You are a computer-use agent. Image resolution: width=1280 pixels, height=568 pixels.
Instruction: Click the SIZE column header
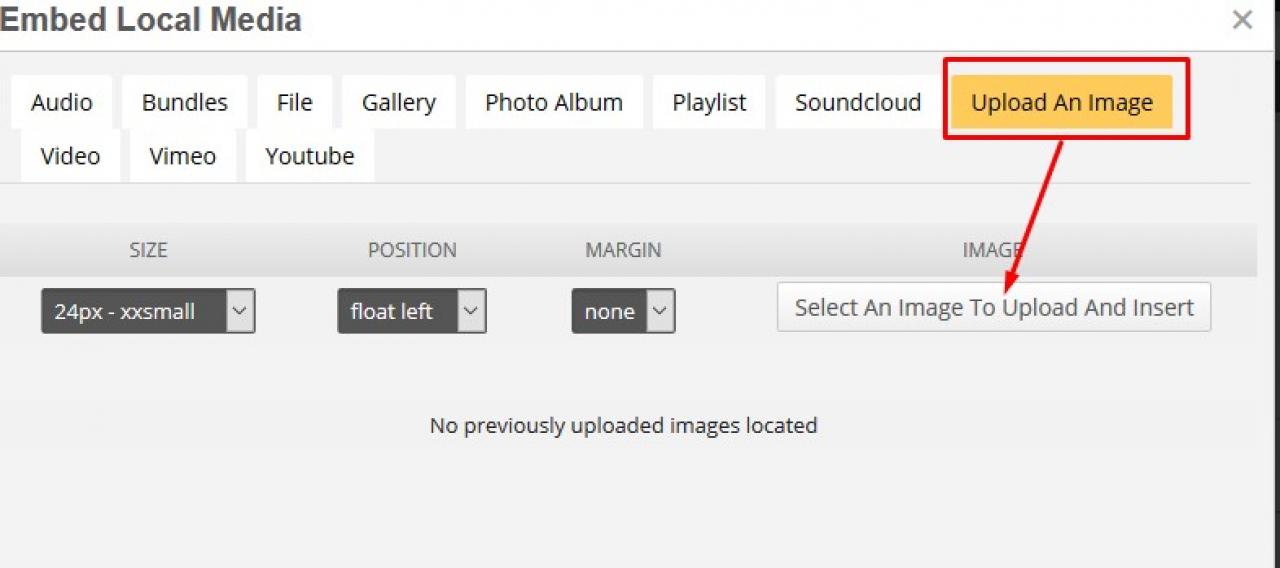148,250
